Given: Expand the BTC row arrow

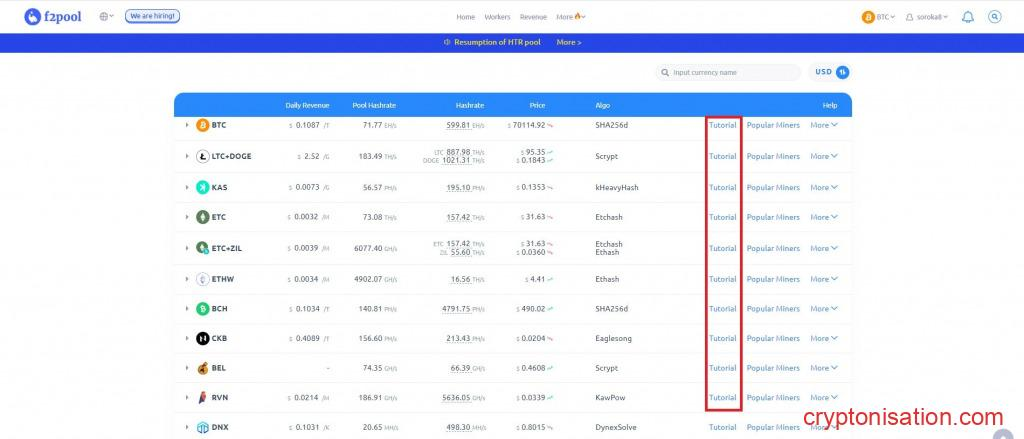Looking at the screenshot, I should (x=187, y=125).
